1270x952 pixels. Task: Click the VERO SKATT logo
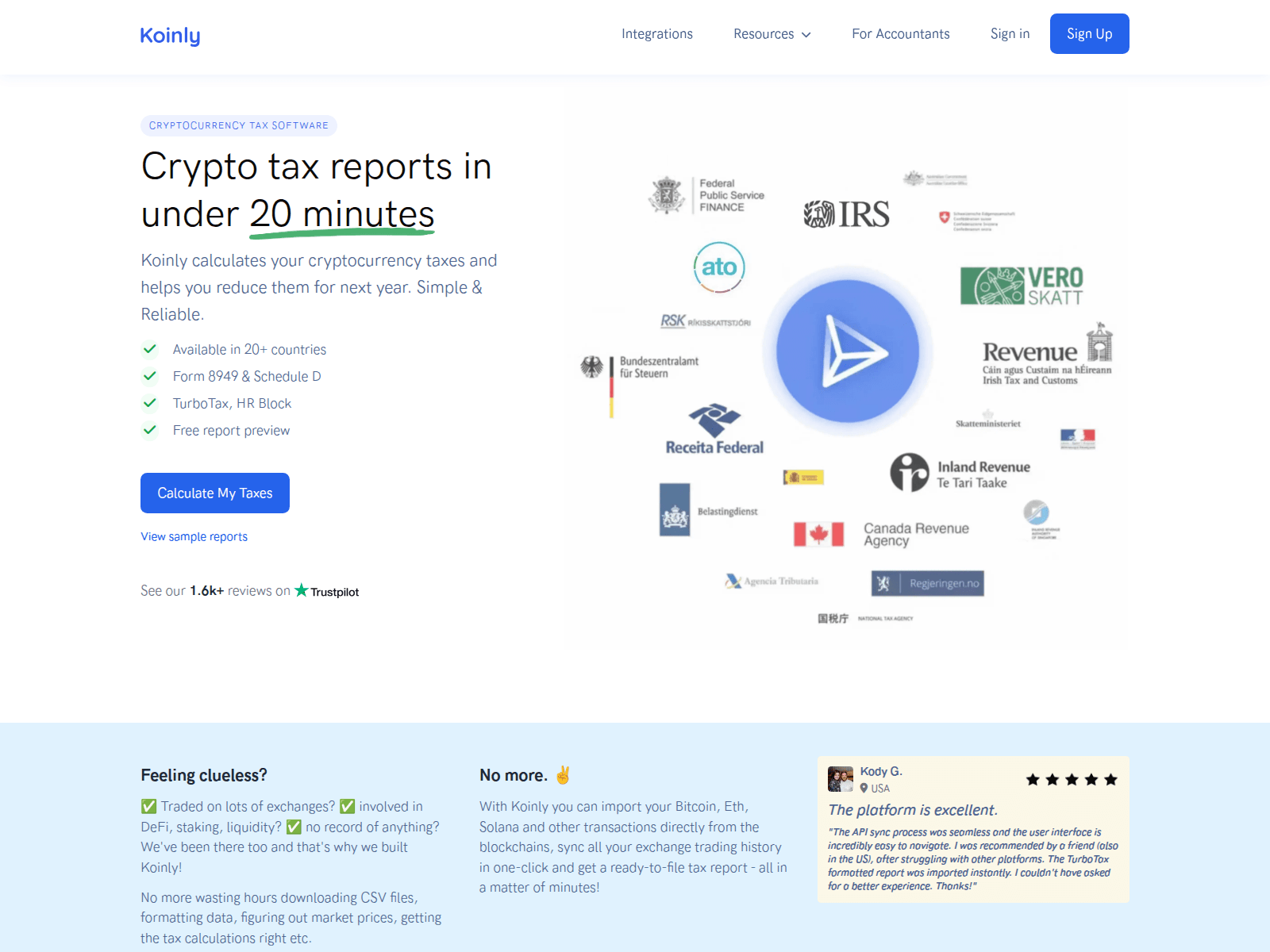tap(1022, 286)
